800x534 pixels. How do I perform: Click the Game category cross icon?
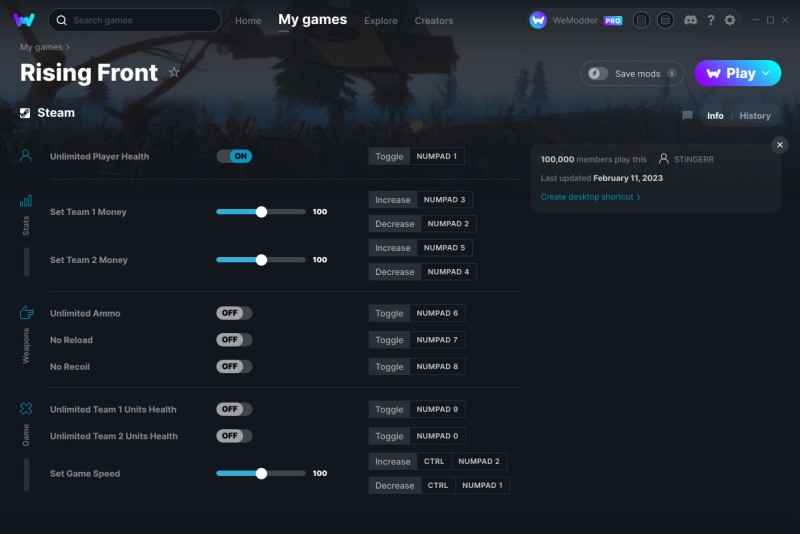tap(26, 409)
